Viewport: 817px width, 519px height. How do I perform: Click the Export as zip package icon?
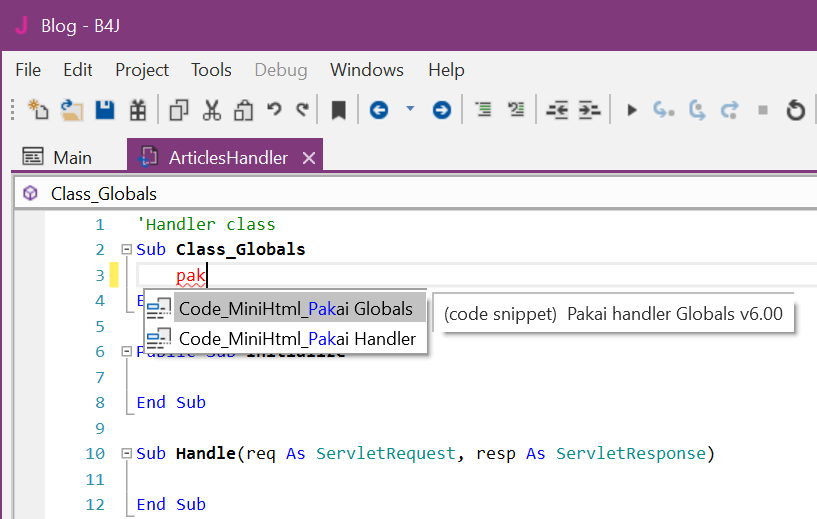138,110
